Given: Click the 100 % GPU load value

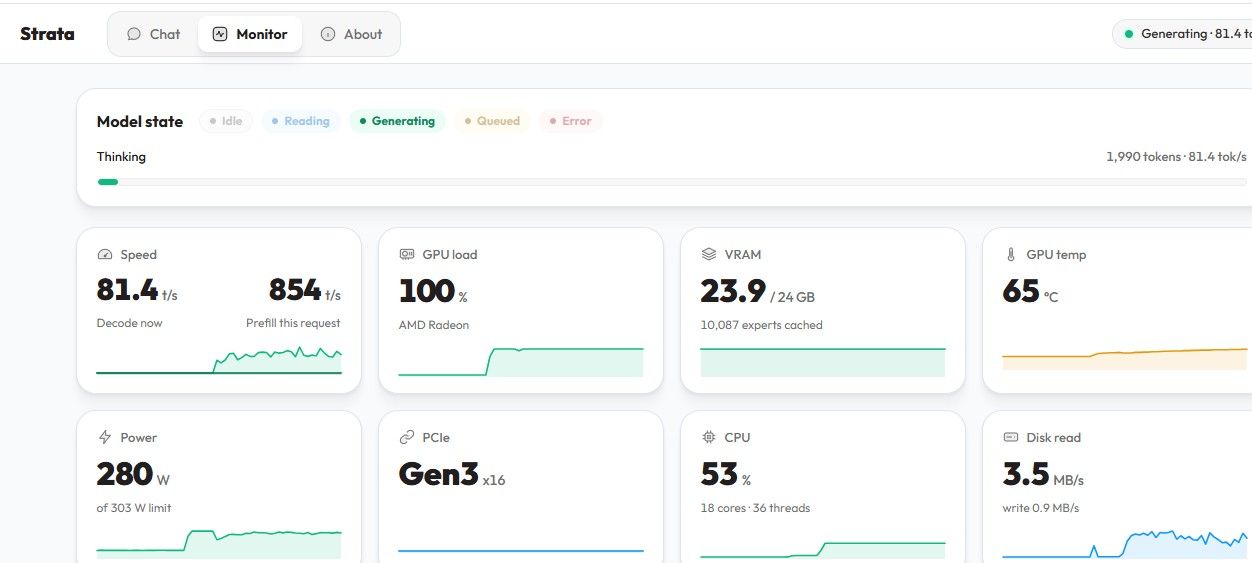Looking at the screenshot, I should [x=433, y=291].
